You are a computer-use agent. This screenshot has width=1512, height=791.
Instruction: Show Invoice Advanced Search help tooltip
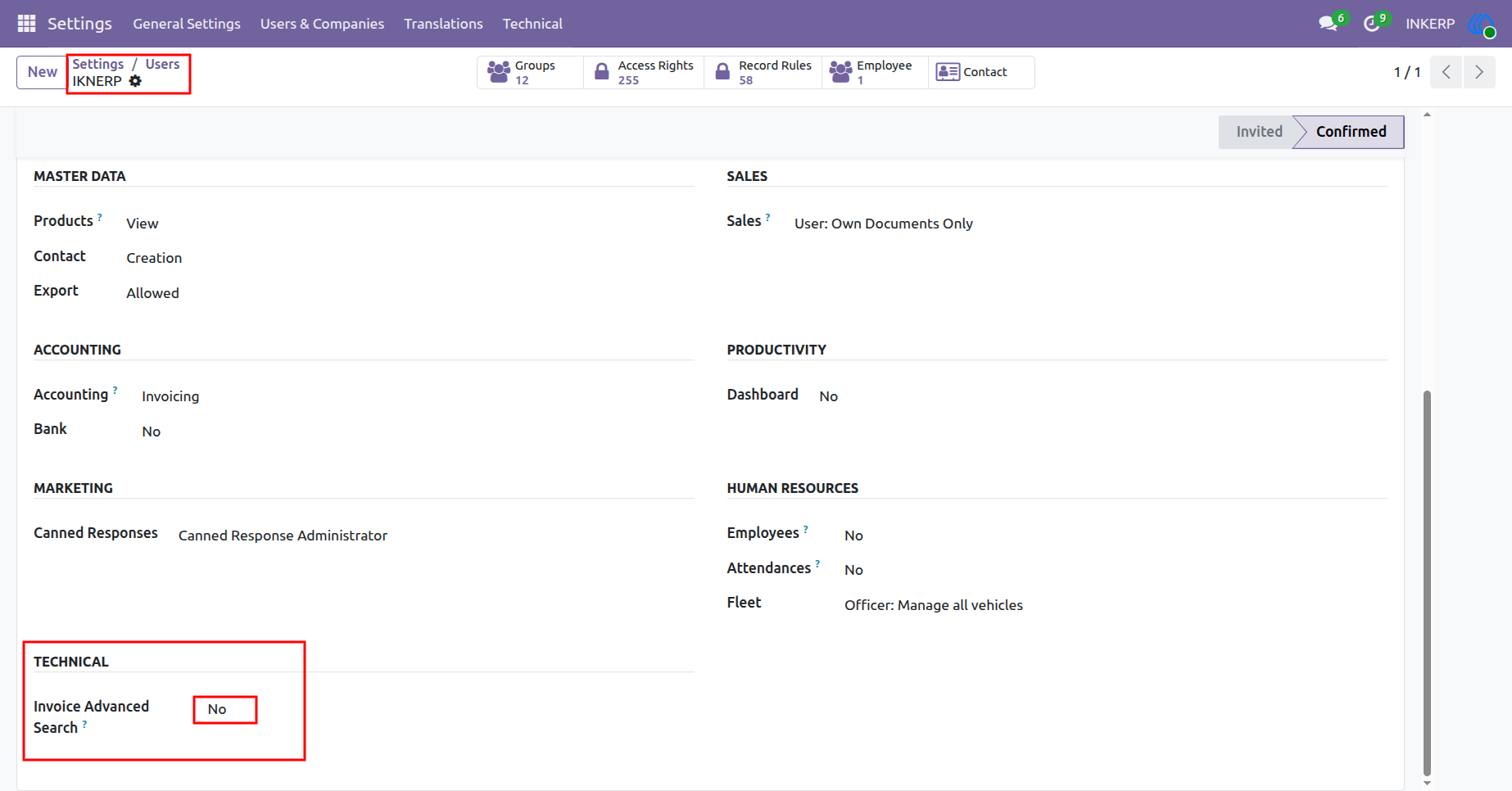pos(84,724)
